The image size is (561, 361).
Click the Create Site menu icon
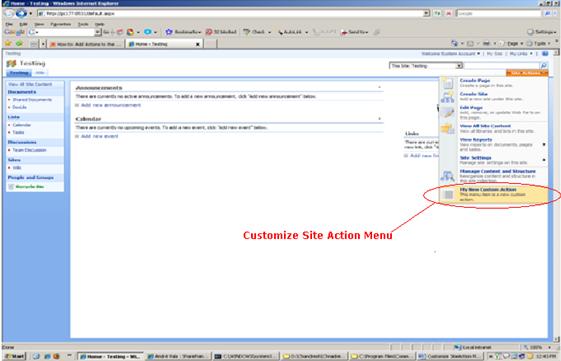[448, 97]
